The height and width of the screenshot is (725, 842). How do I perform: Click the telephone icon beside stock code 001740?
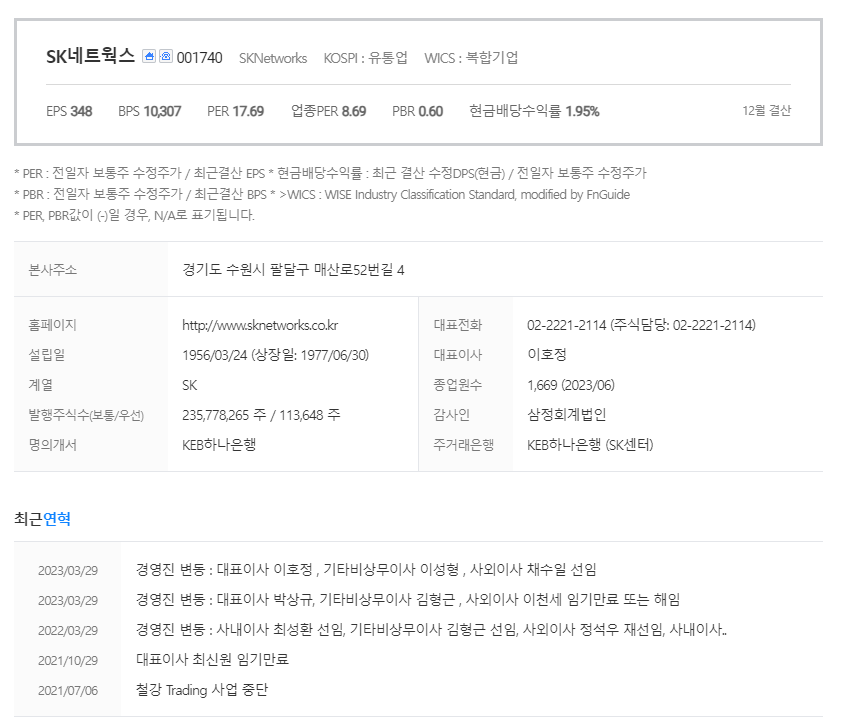click(x=166, y=56)
